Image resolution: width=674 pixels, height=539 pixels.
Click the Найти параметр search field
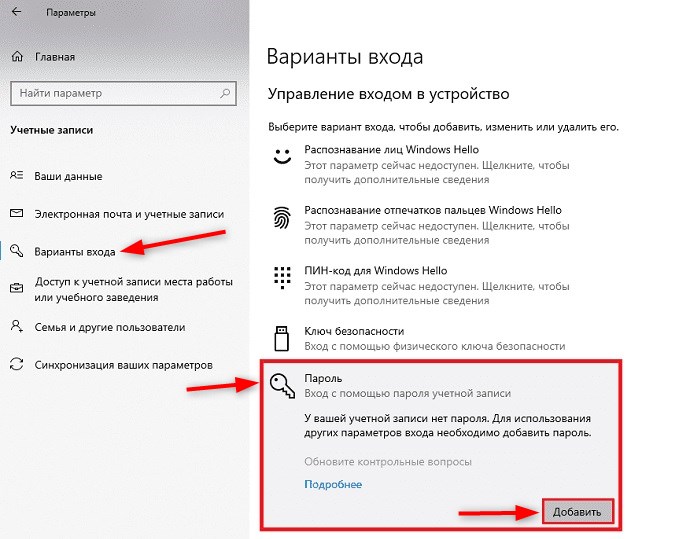click(123, 93)
